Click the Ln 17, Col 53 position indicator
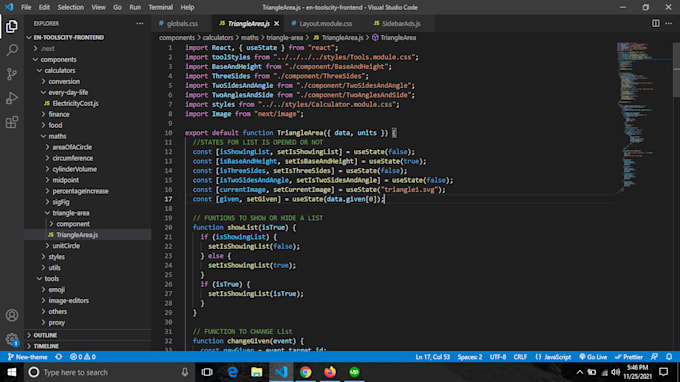680x382 pixels. click(x=432, y=357)
